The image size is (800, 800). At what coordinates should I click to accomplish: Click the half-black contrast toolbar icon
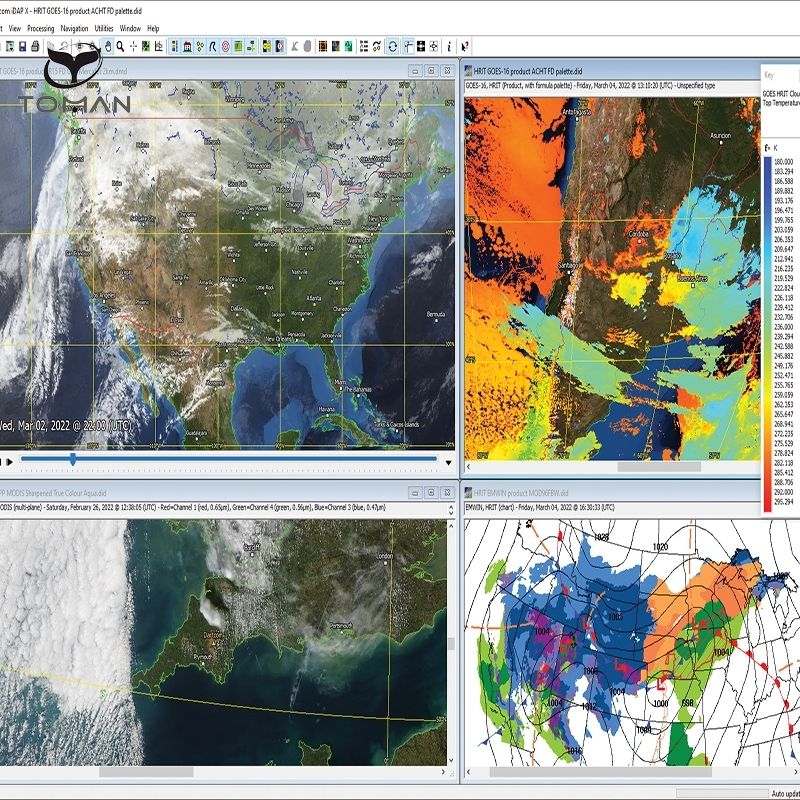pyautogui.click(x=280, y=47)
